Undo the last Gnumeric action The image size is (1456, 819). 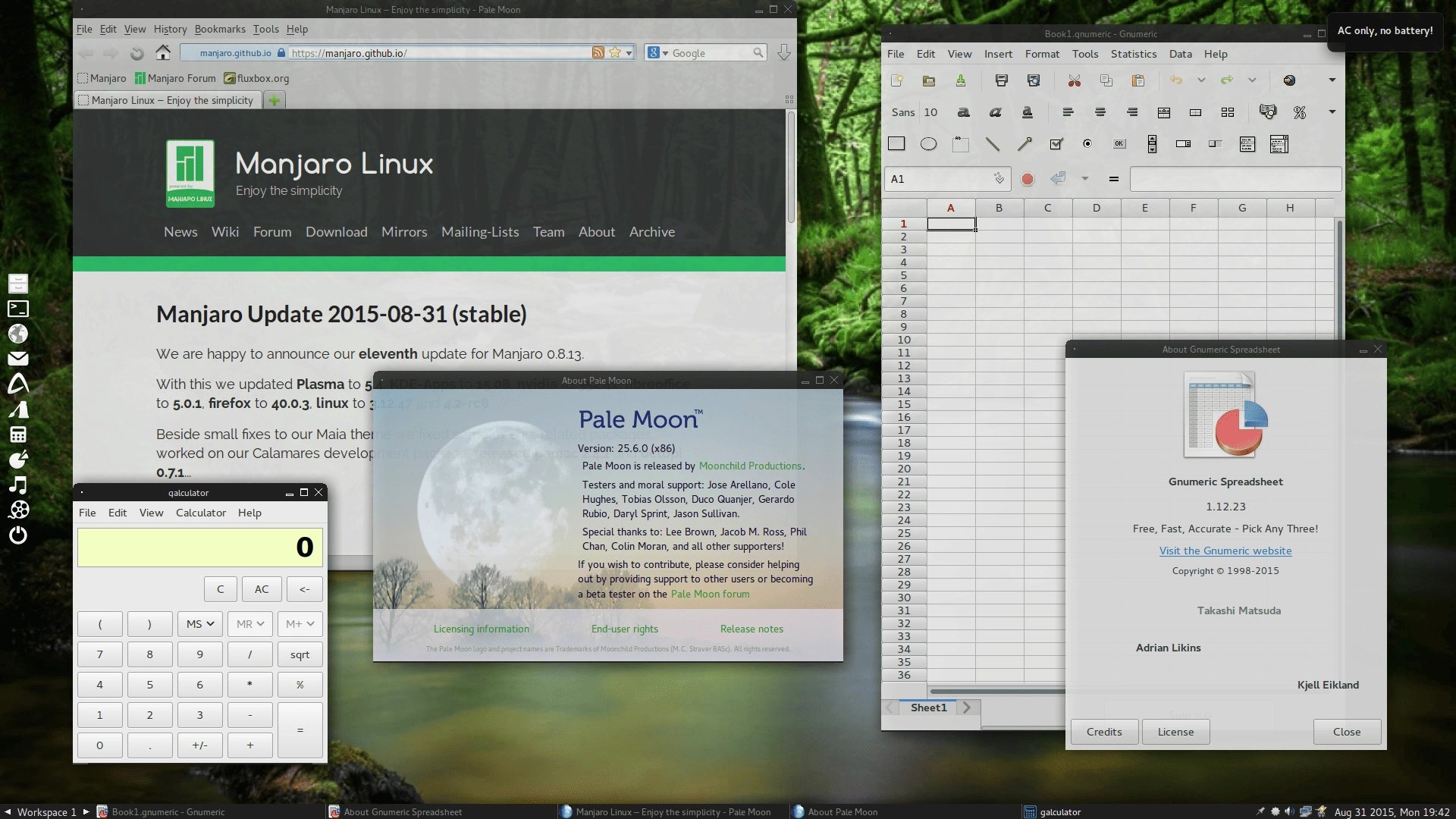coord(1176,80)
